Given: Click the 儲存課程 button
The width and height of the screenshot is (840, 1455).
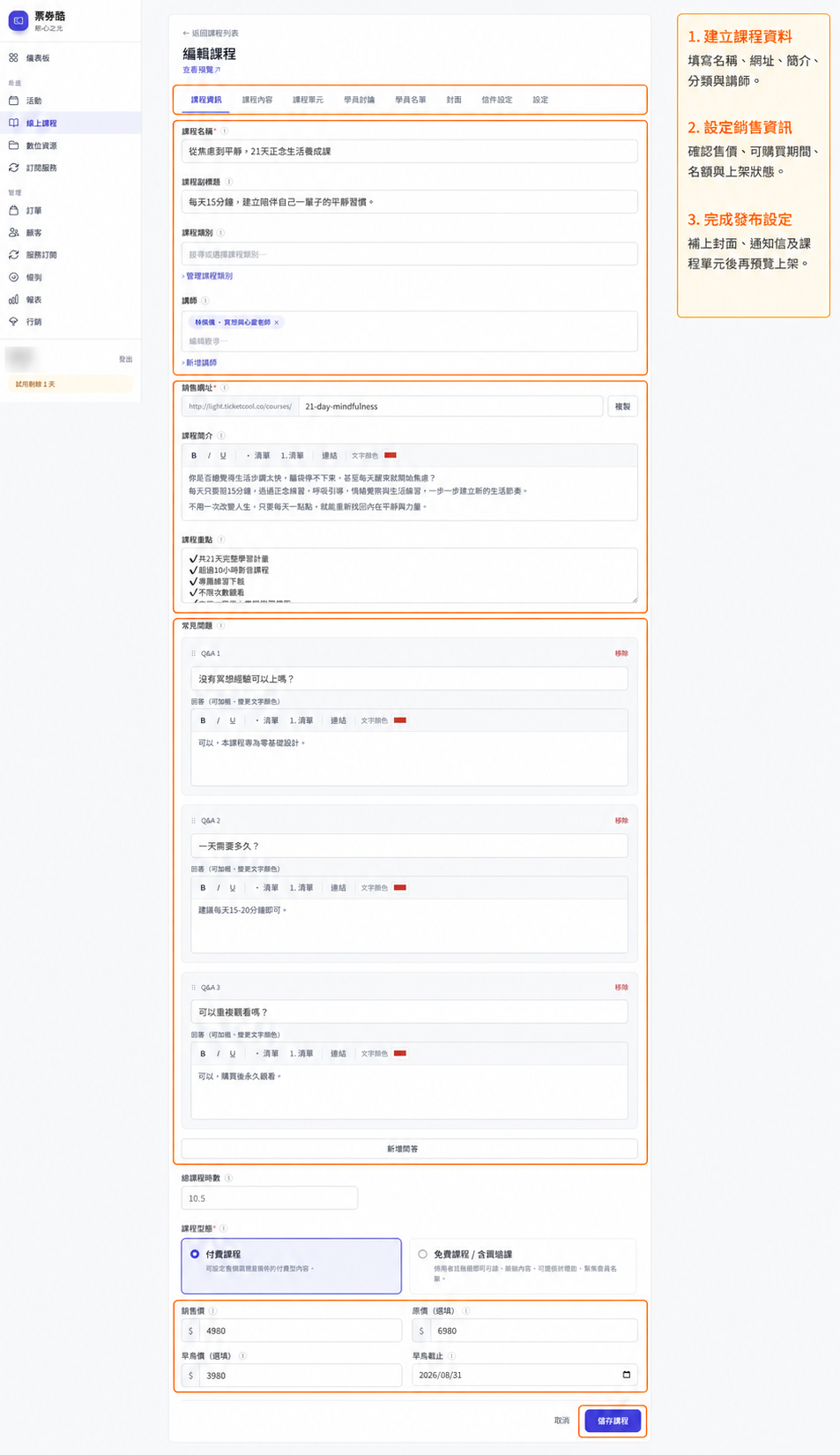Looking at the screenshot, I should 613,1421.
